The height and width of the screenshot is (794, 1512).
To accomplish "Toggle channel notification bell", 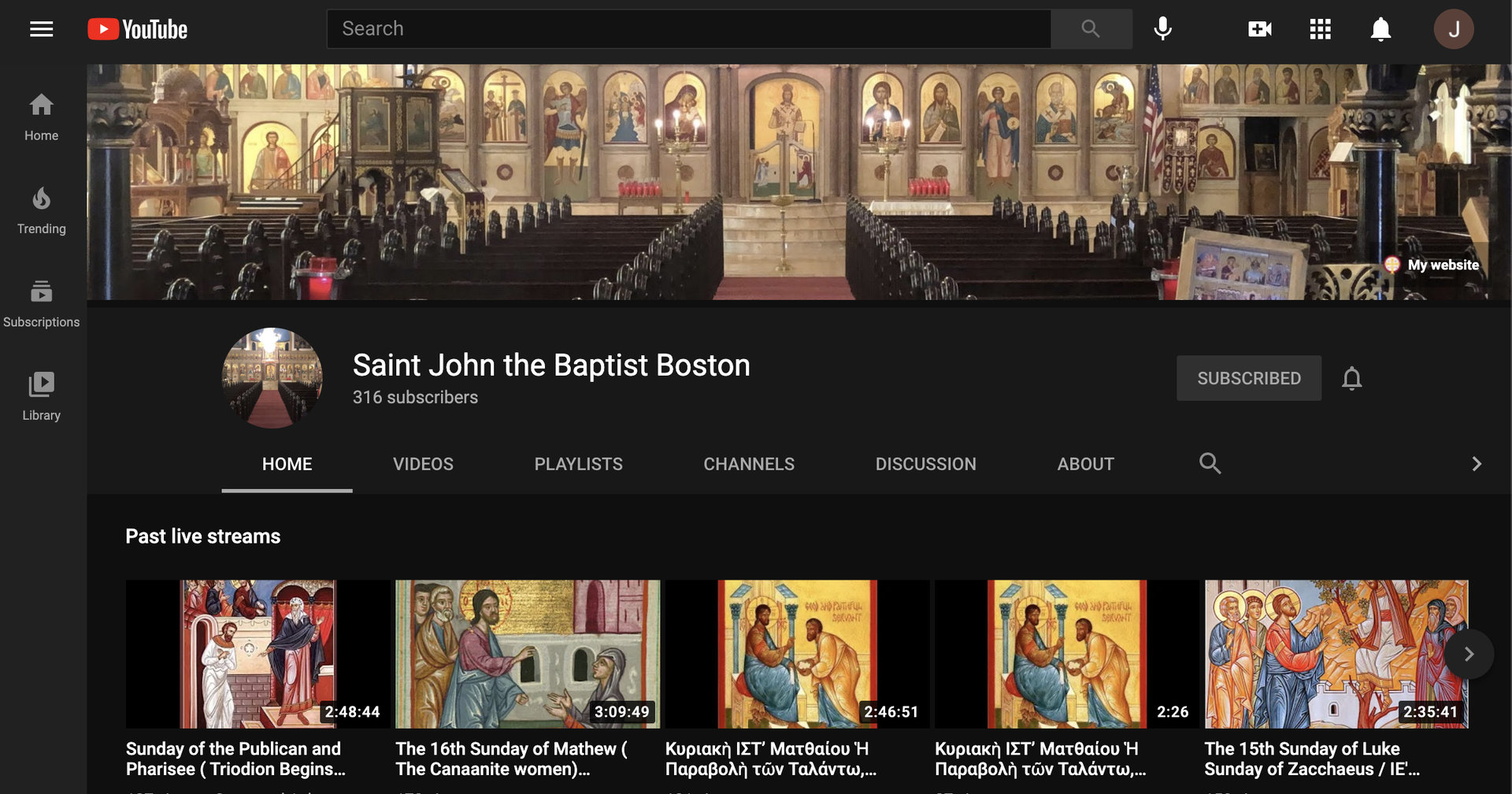I will click(x=1351, y=379).
